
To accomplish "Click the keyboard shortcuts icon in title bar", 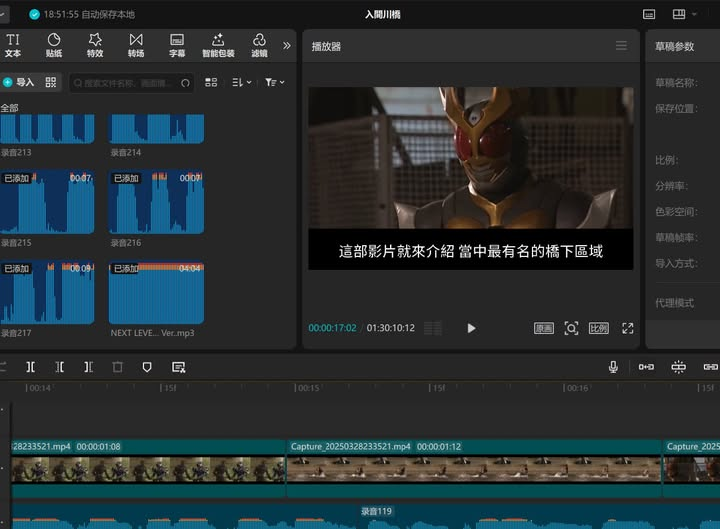I will (649, 14).
